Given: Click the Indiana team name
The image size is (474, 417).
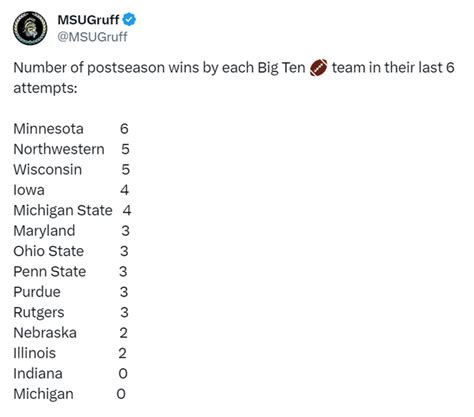Looking at the screenshot, I should pos(38,374).
